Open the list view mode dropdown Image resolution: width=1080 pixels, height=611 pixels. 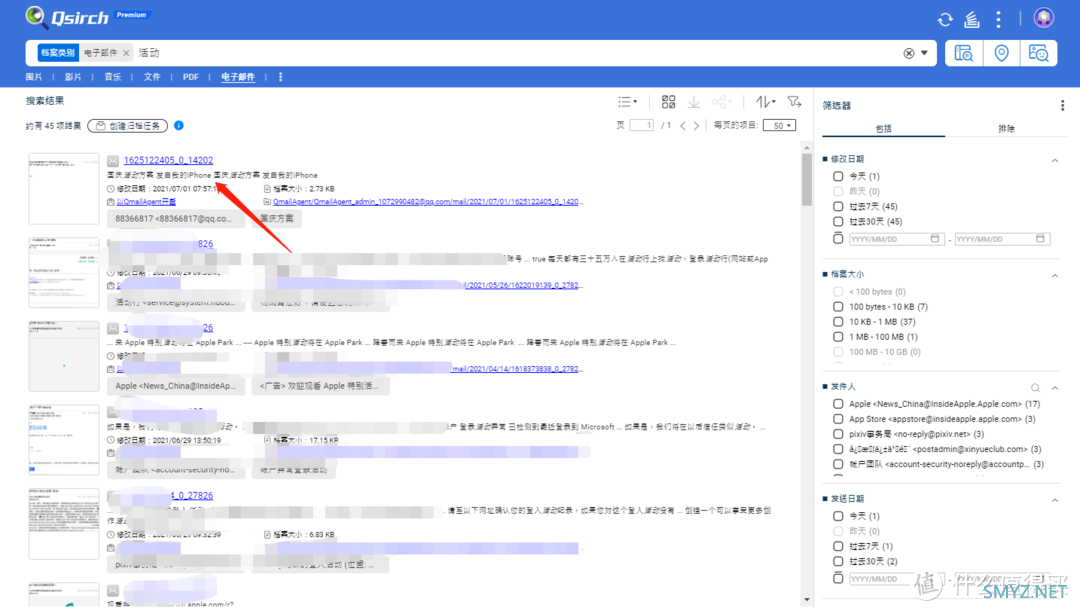pos(627,102)
